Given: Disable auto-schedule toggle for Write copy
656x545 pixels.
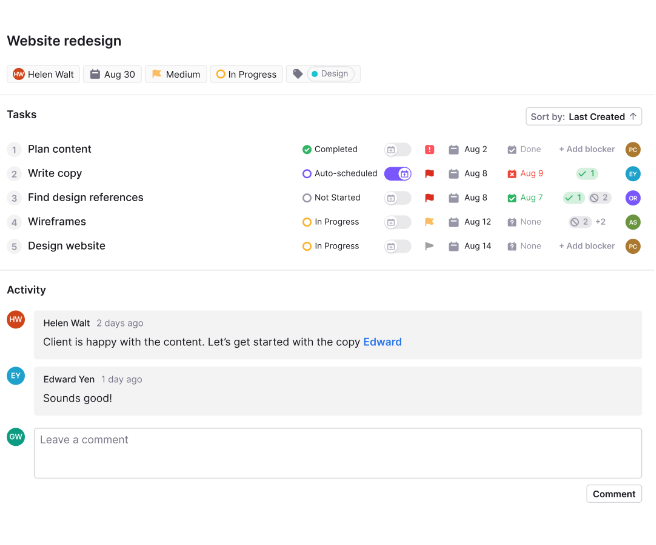Looking at the screenshot, I should pyautogui.click(x=397, y=173).
